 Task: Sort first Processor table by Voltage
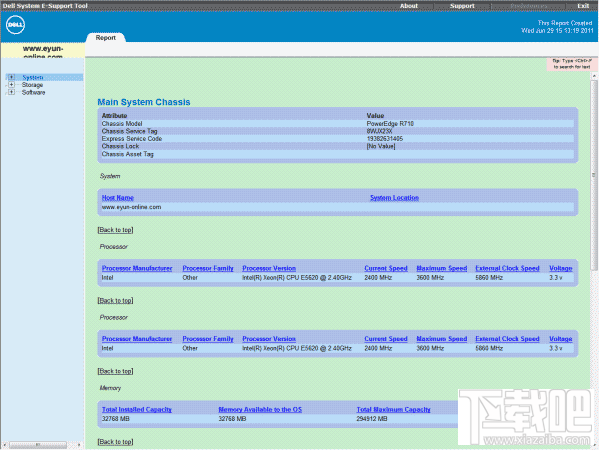pyautogui.click(x=561, y=268)
